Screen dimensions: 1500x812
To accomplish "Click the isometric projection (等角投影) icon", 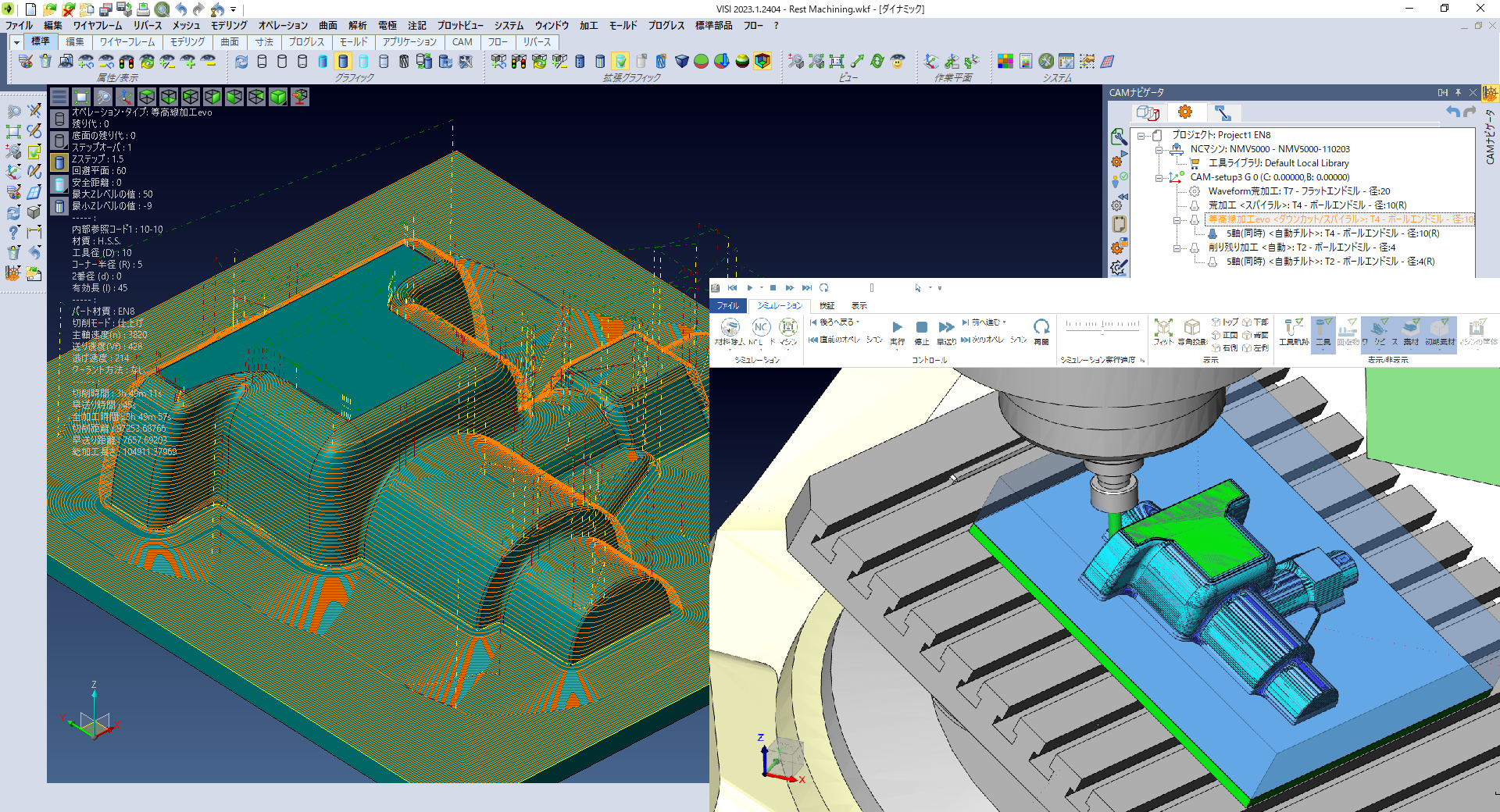I will 1192,332.
